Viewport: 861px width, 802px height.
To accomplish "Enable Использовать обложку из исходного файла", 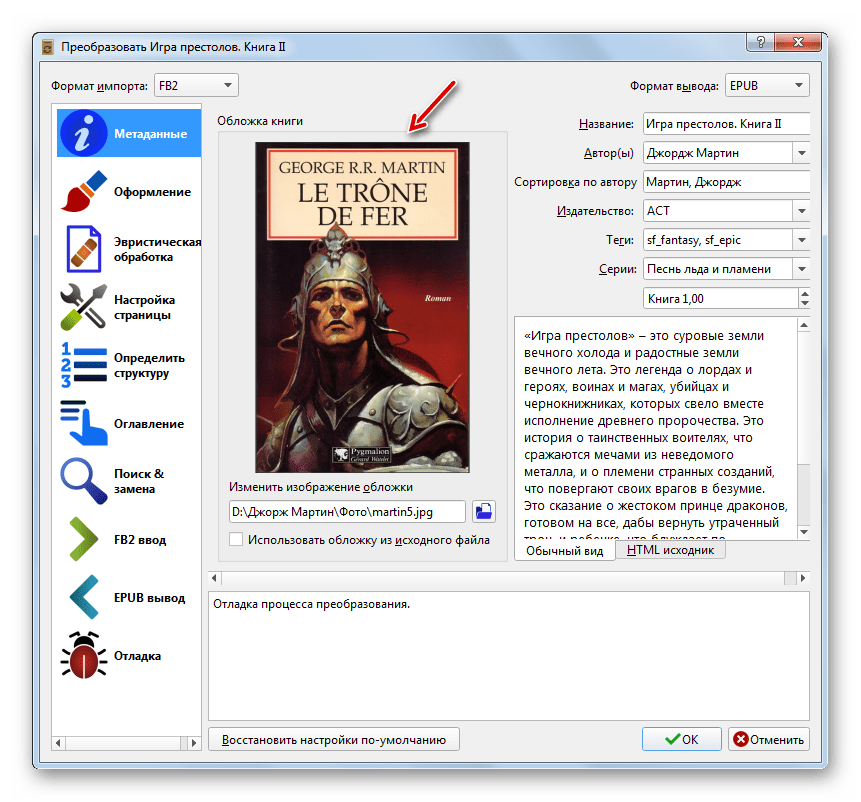I will pos(236,540).
